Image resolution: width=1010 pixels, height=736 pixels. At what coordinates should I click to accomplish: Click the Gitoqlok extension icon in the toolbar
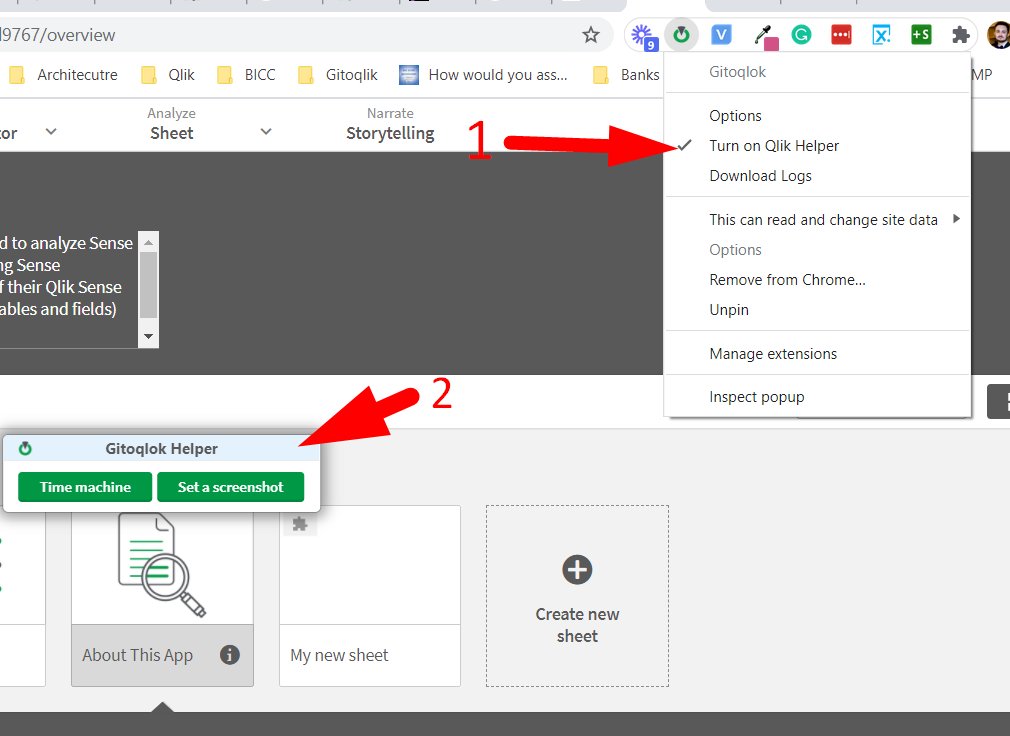681,35
